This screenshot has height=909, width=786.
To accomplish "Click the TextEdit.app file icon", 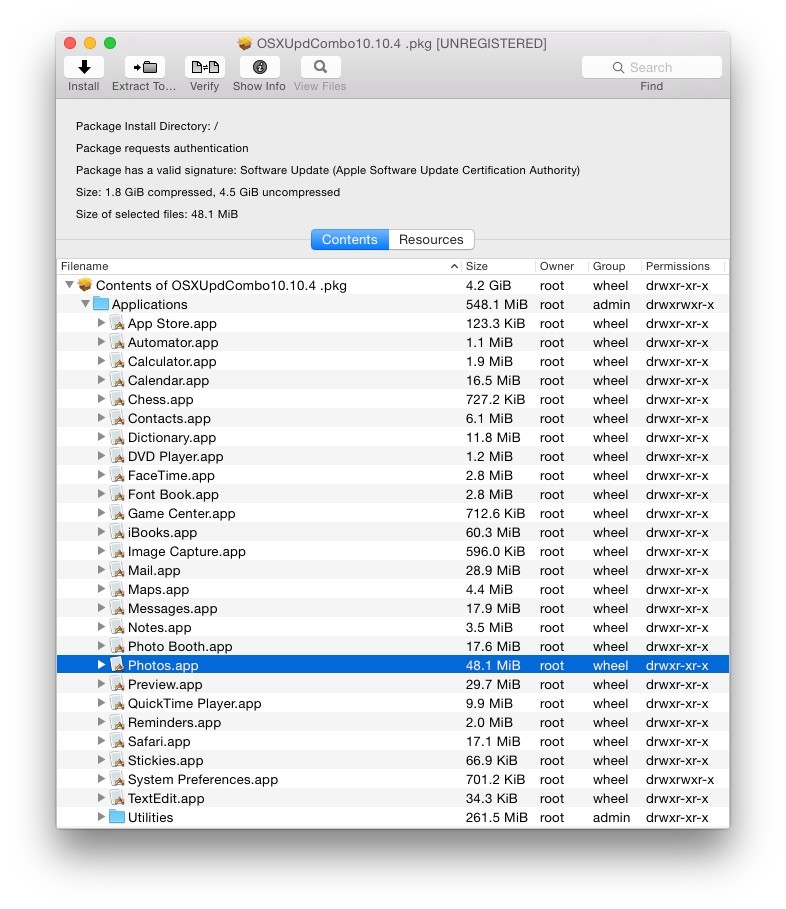I will point(117,798).
